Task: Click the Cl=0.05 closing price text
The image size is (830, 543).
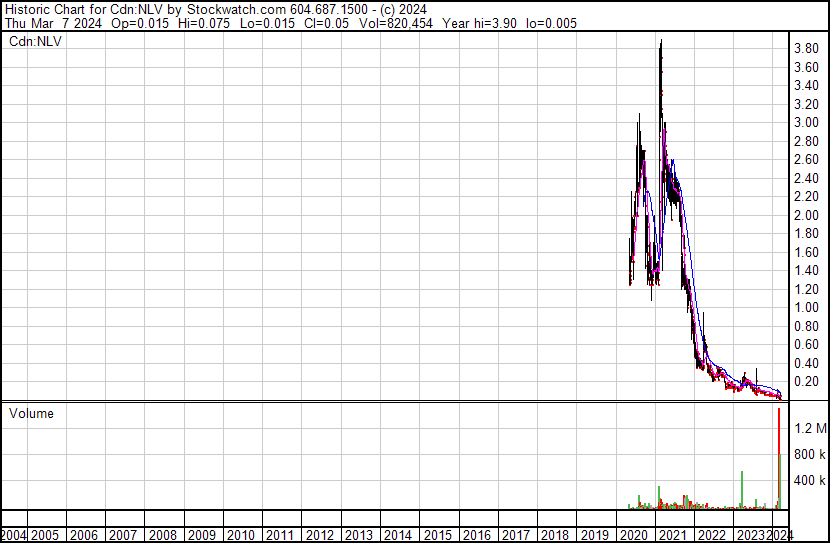Action: point(265,23)
